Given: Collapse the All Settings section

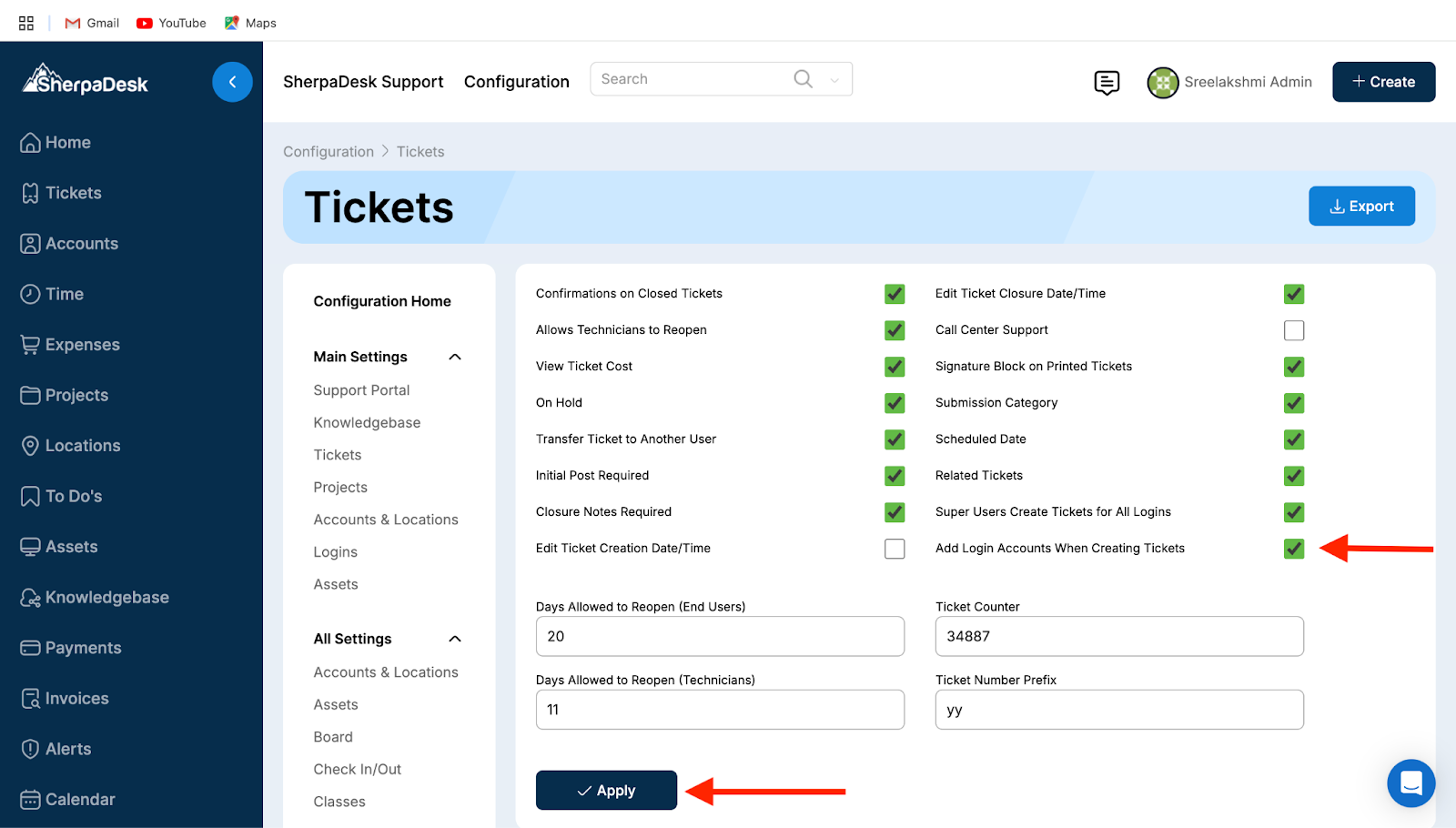Looking at the screenshot, I should (455, 639).
